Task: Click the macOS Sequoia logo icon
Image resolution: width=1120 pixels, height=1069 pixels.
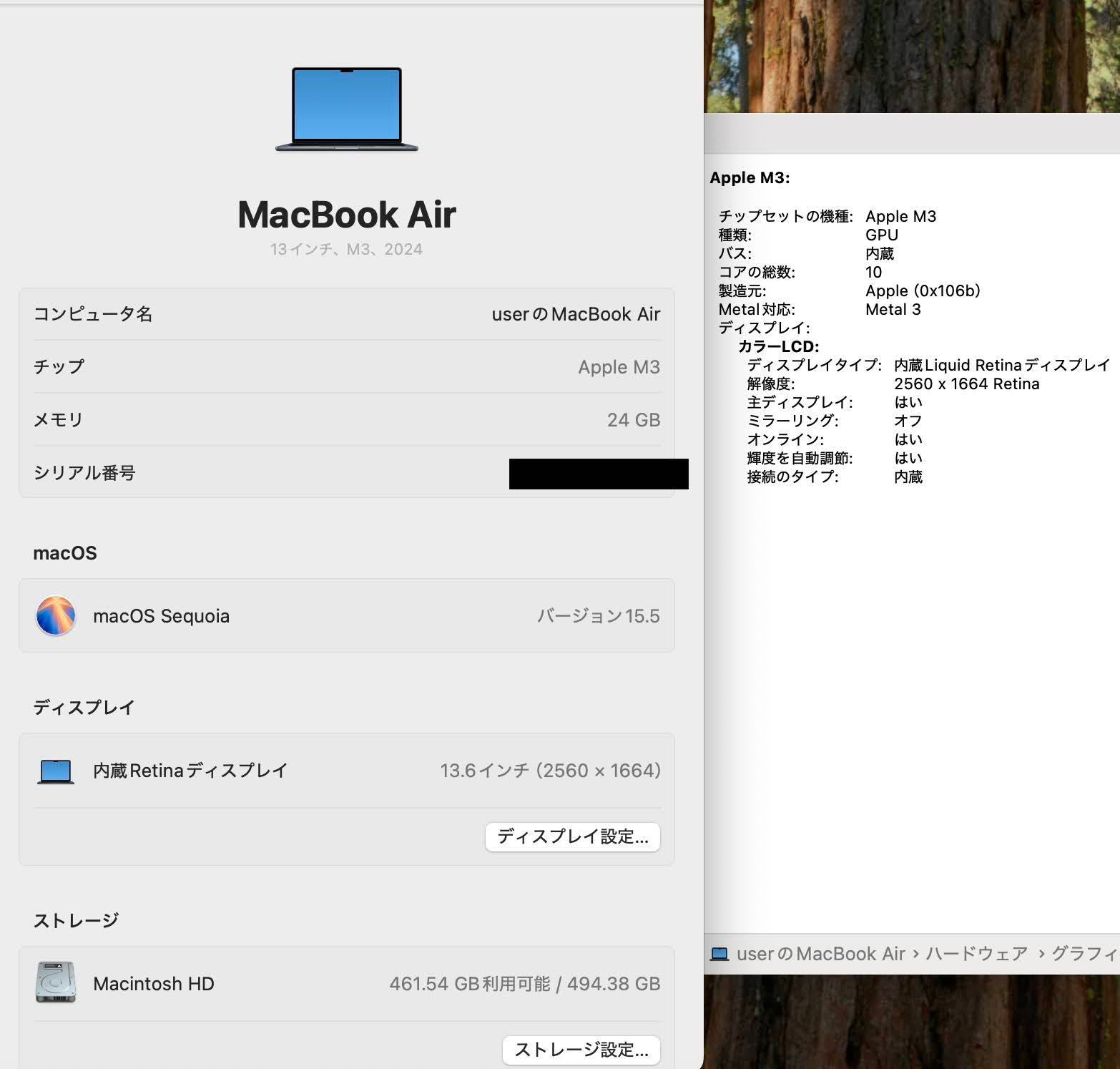Action: click(56, 615)
